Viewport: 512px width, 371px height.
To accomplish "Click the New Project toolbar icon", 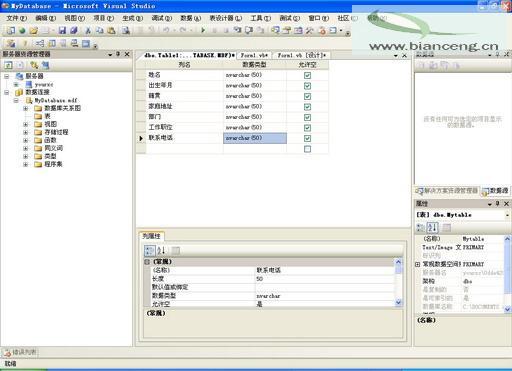I will (x=11, y=31).
